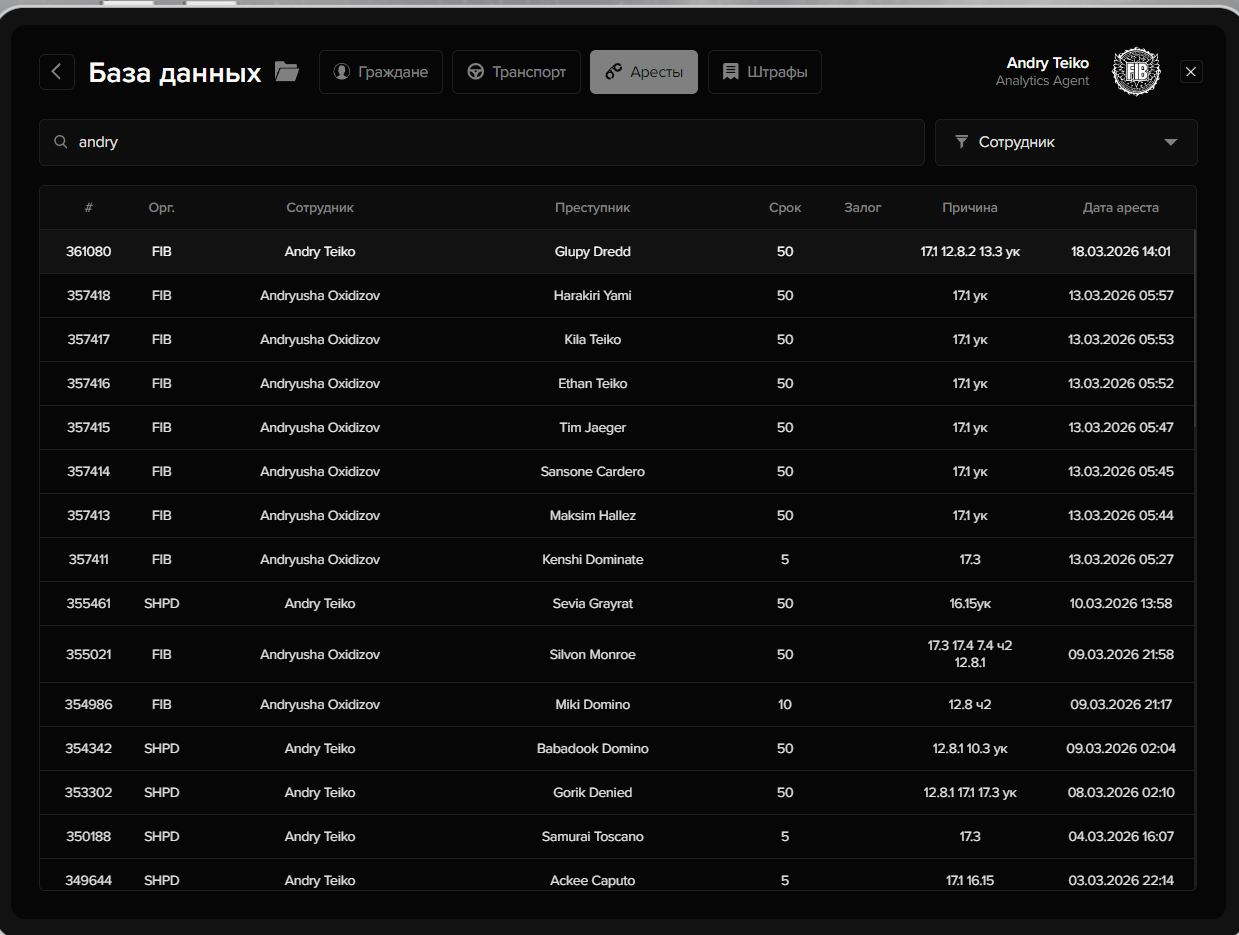The width and height of the screenshot is (1239, 935).
Task: Click the Дата ареста column header
Action: coord(1120,208)
